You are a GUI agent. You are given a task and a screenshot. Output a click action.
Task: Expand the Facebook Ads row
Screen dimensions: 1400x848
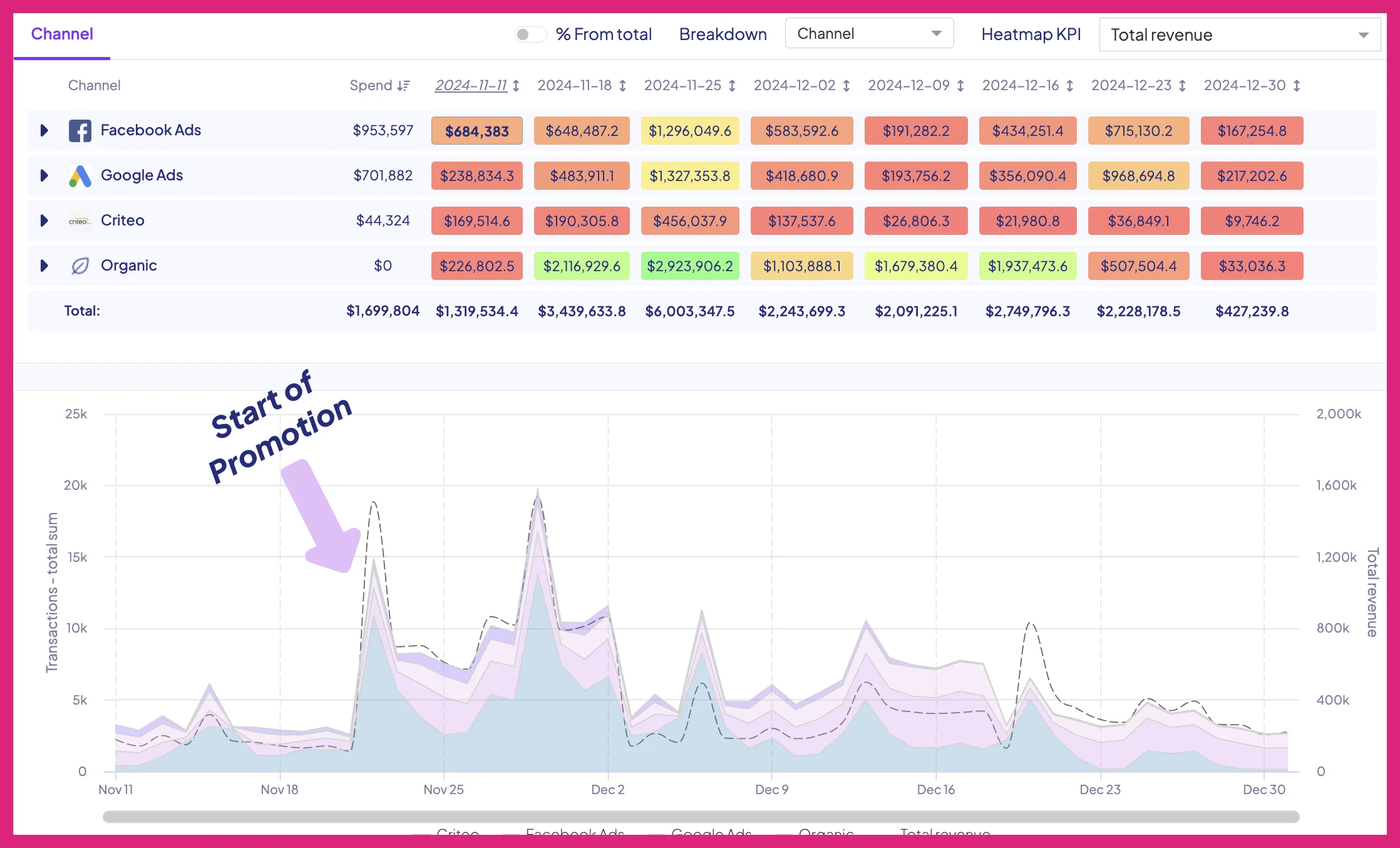44,130
